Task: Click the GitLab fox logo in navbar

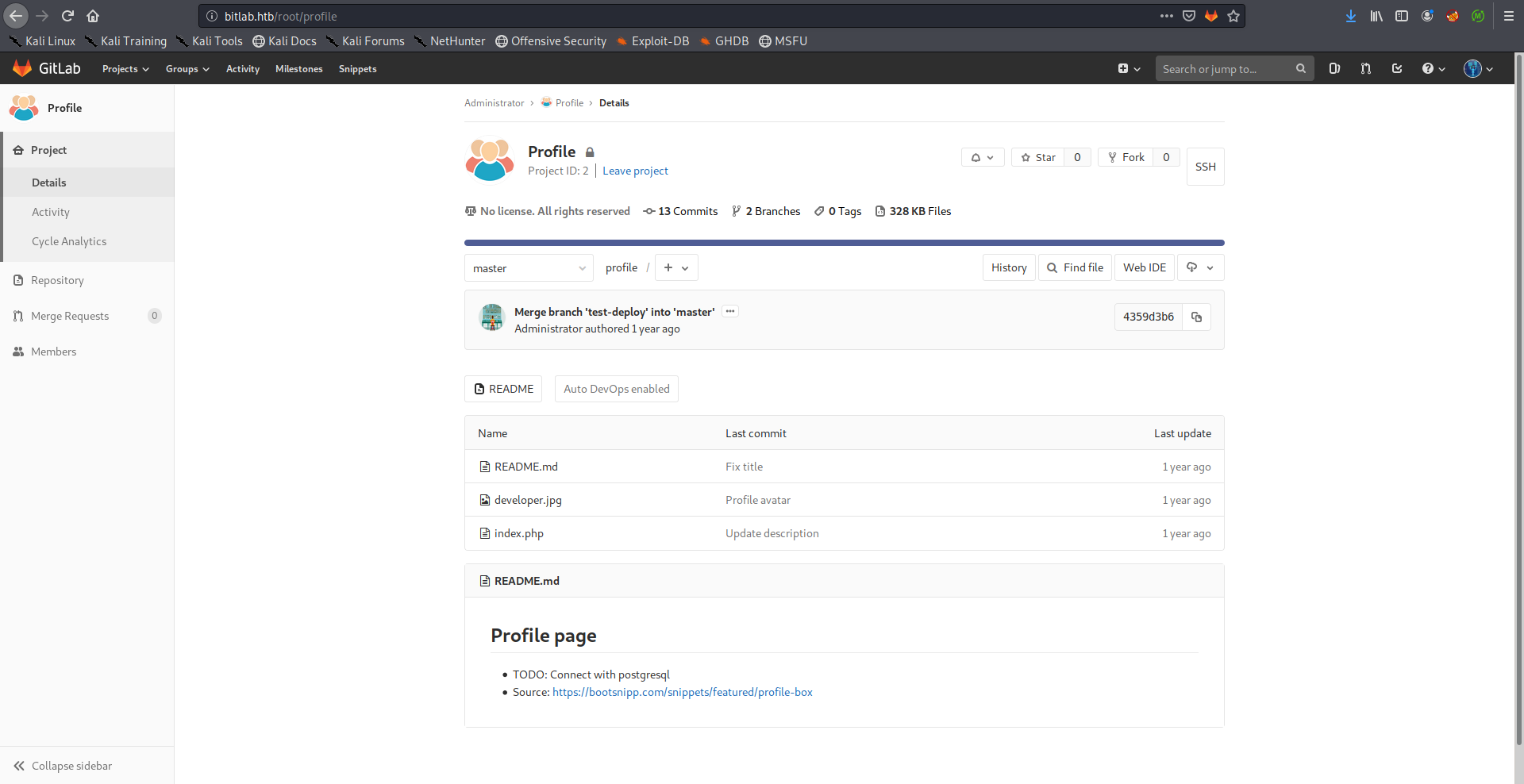Action: [22, 69]
